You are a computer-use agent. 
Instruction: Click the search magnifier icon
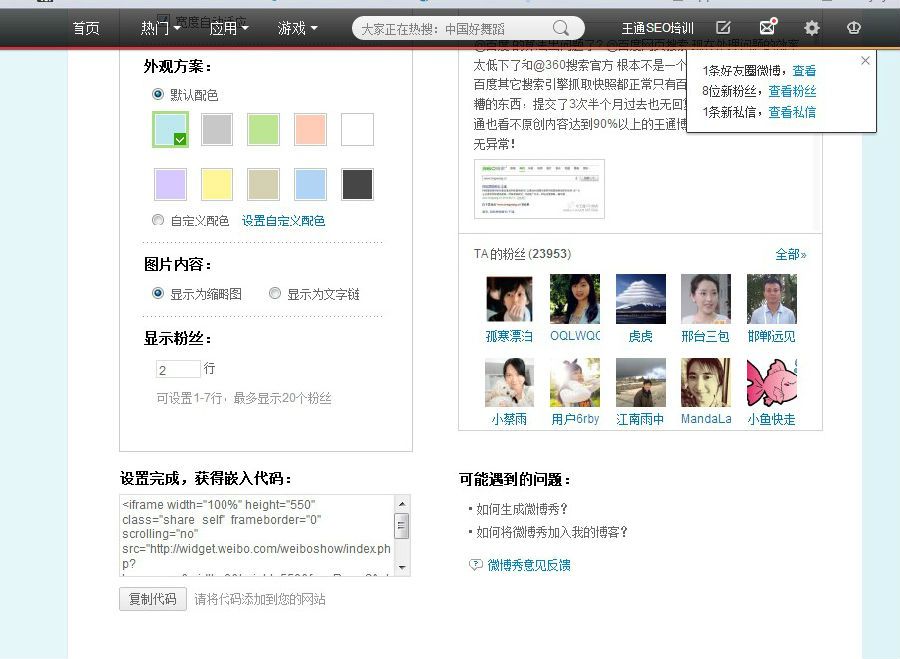562,28
